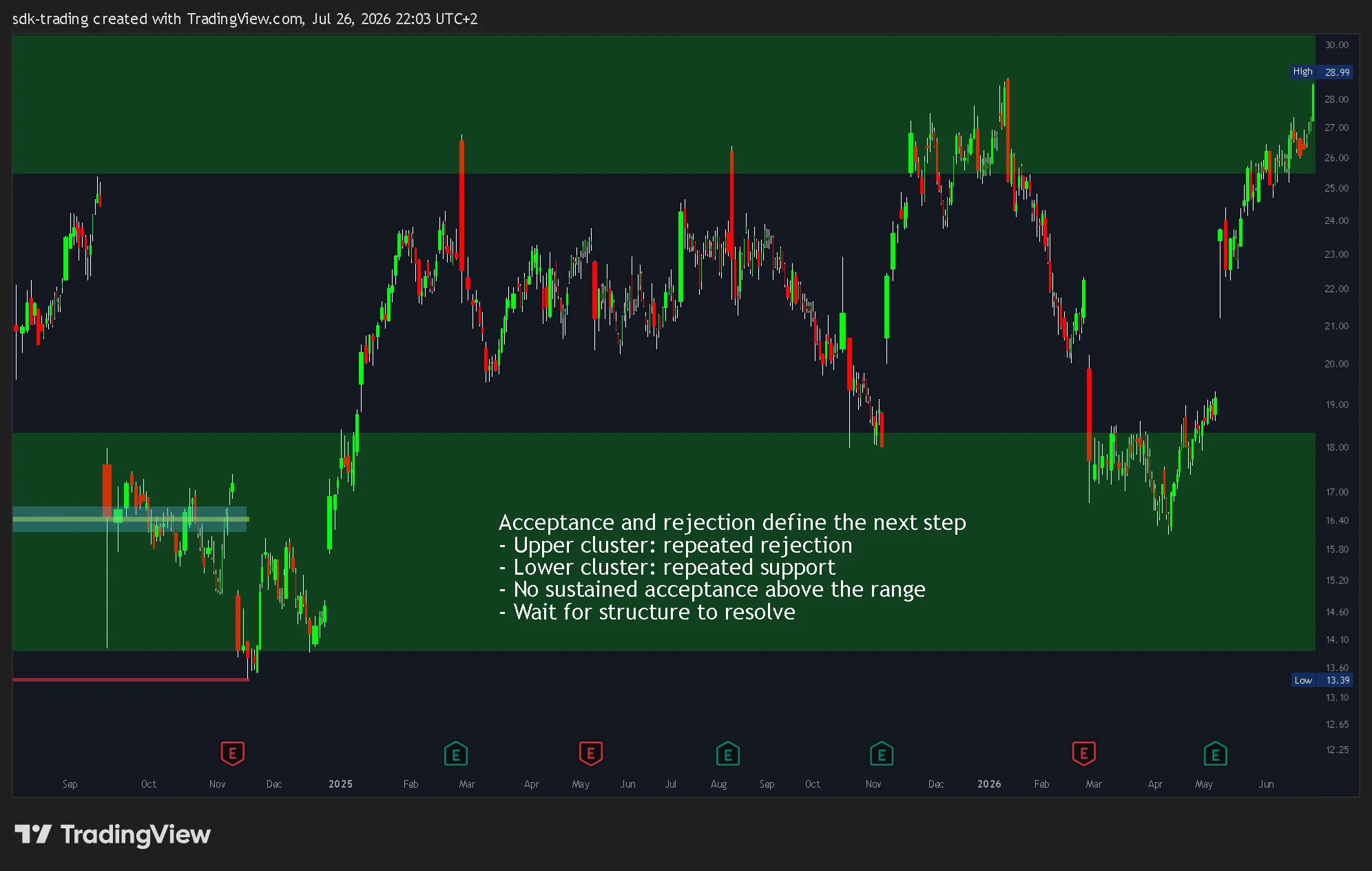The width and height of the screenshot is (1372, 871).
Task: Click the red horizontal line near 13.39
Action: (x=130, y=679)
